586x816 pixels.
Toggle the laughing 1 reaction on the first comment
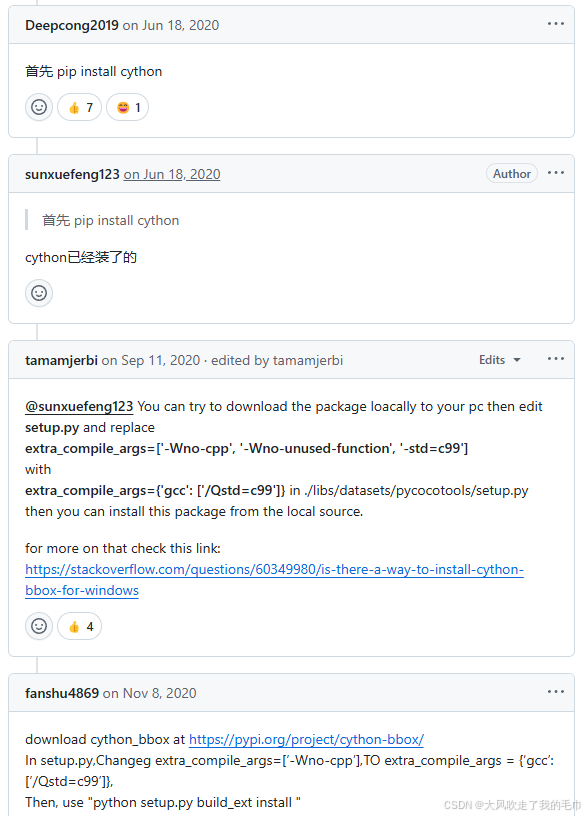click(127, 107)
